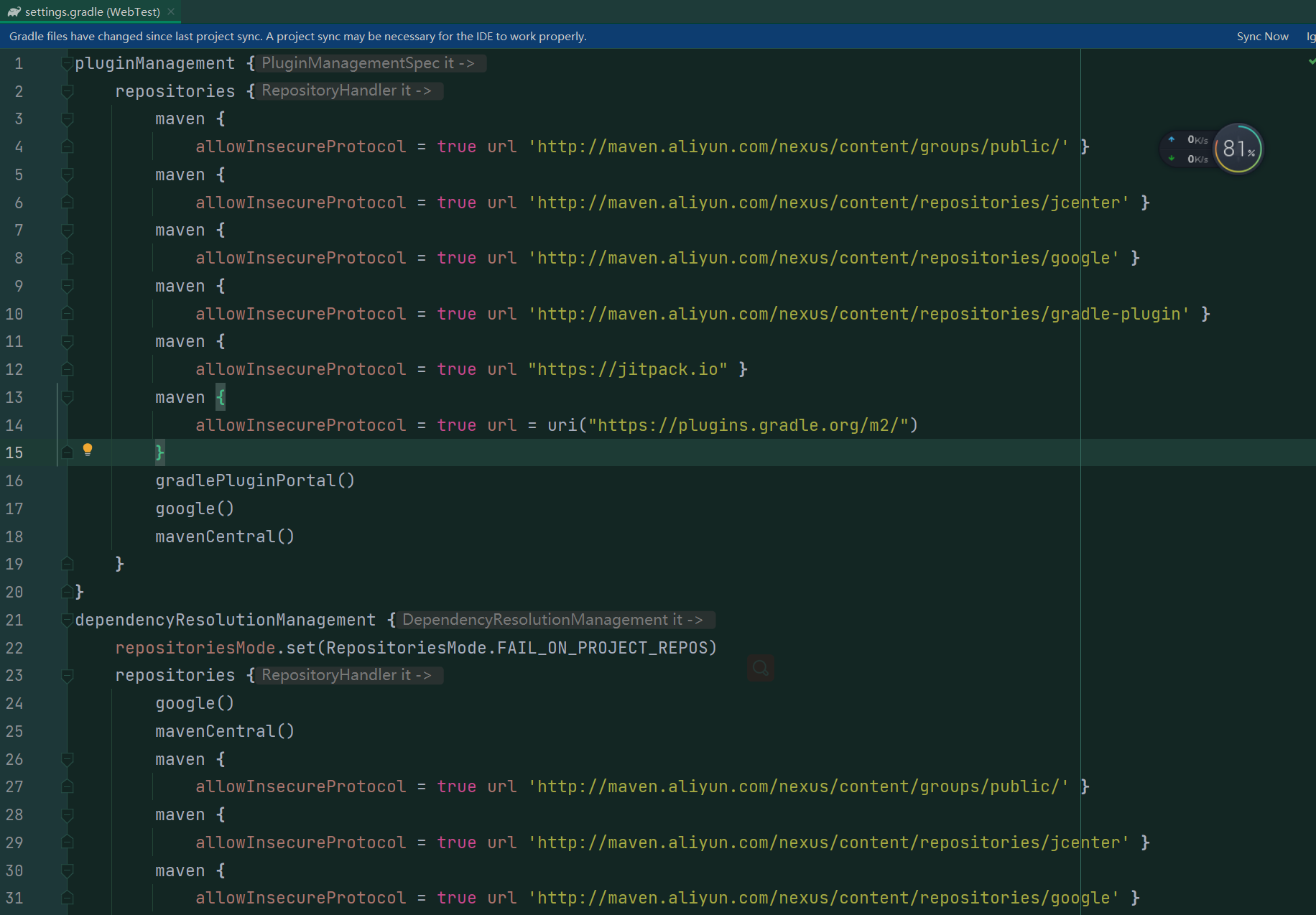
Task: Click the jcenter URL on line 6
Action: [x=828, y=203]
